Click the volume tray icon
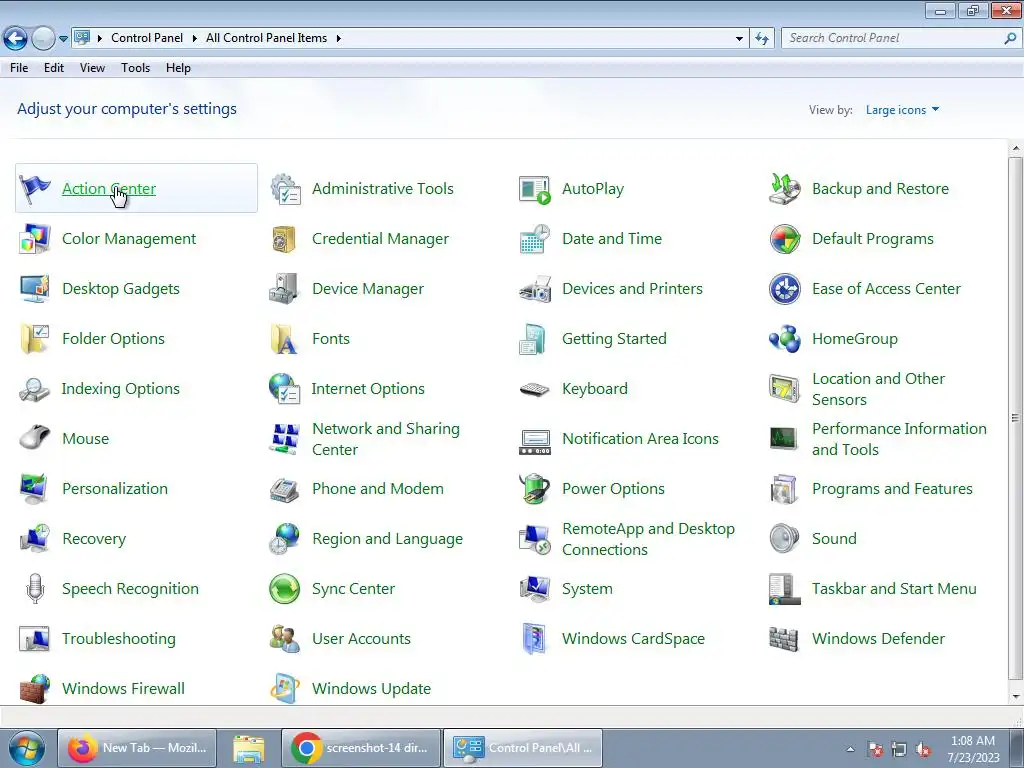Viewport: 1024px width, 768px height. pyautogui.click(x=923, y=750)
